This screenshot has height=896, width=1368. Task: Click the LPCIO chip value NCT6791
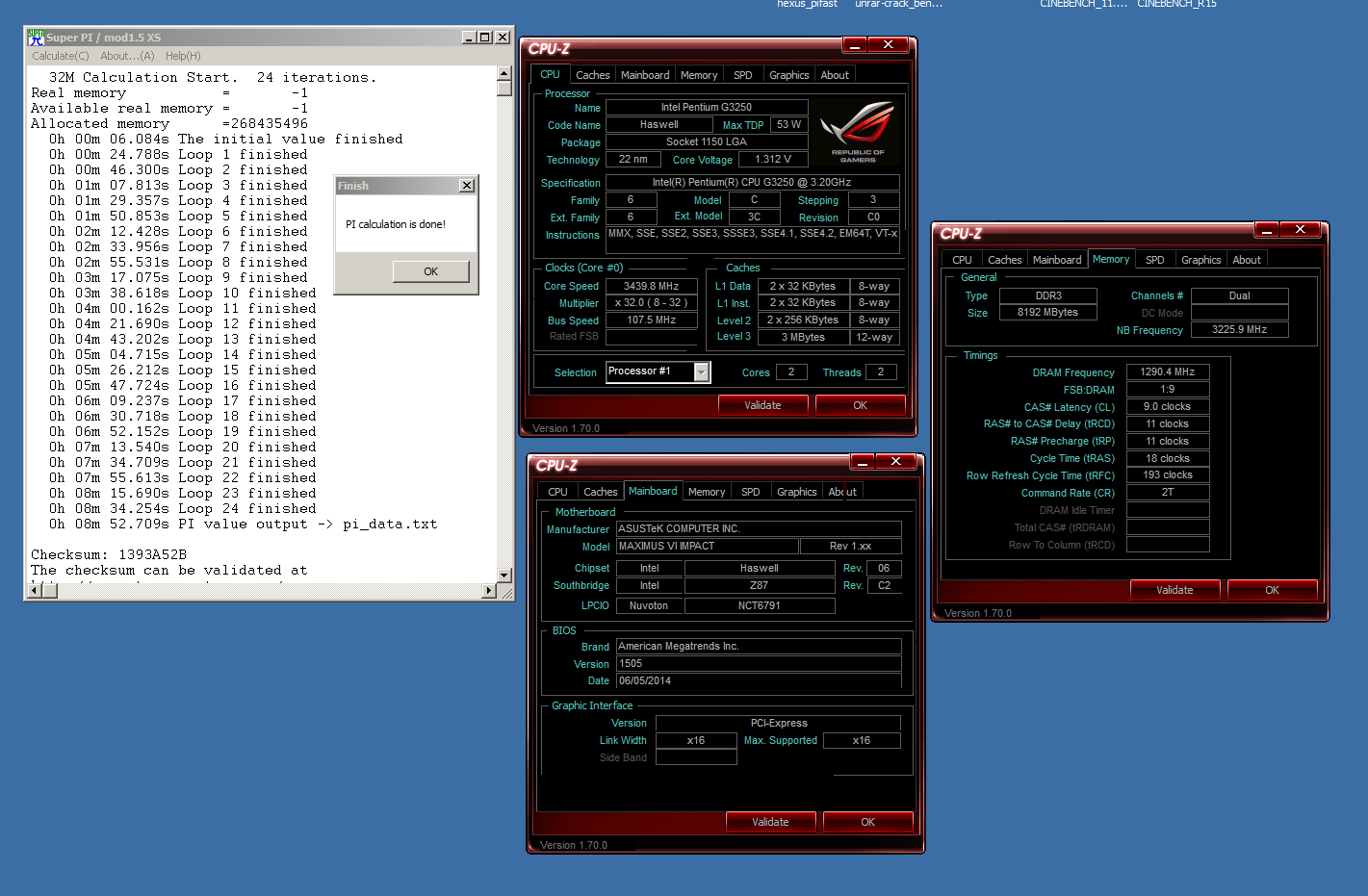pos(760,605)
